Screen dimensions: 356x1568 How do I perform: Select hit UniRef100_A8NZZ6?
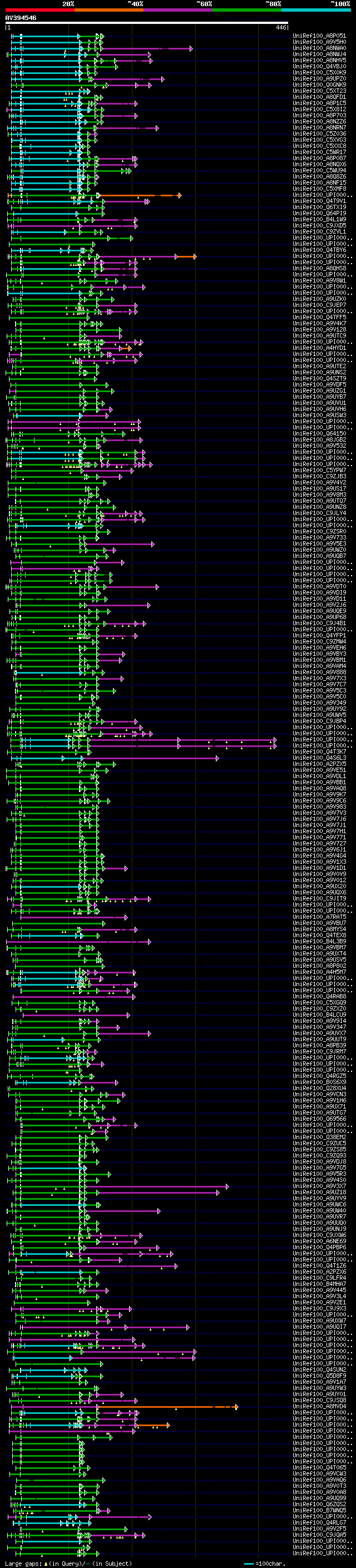319,121
